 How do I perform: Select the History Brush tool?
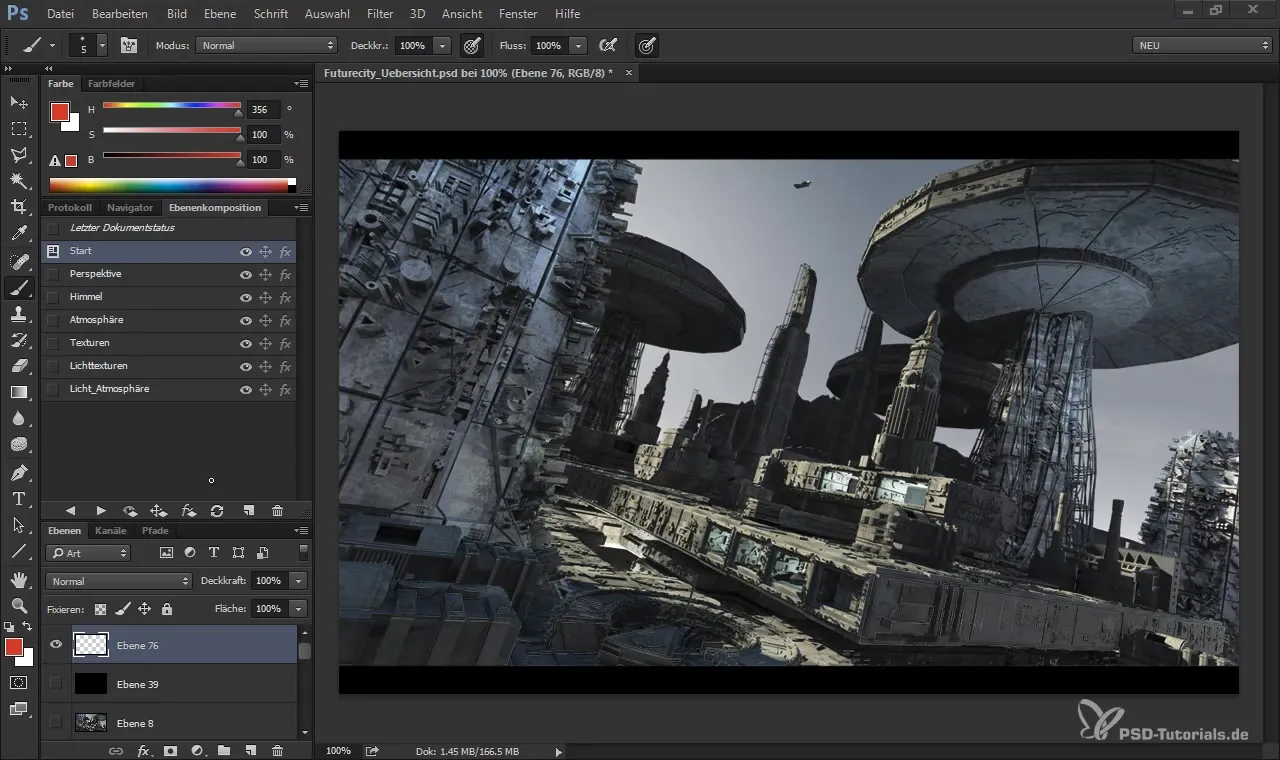19,340
